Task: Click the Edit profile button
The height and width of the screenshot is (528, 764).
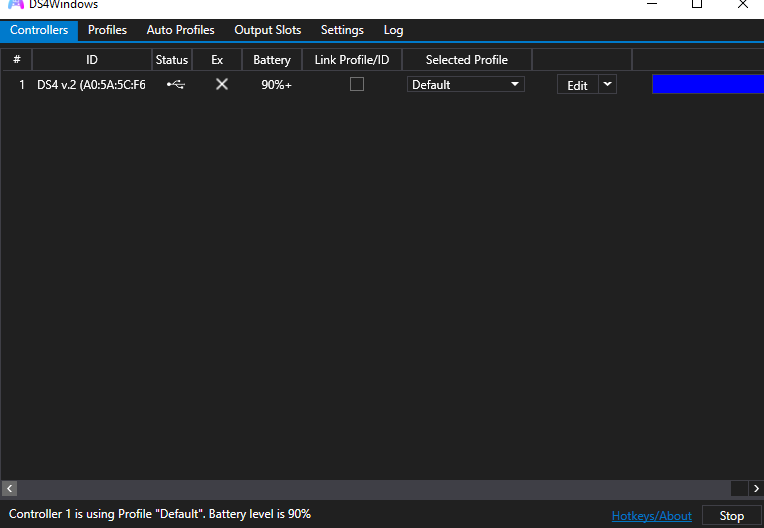Action: click(x=577, y=85)
